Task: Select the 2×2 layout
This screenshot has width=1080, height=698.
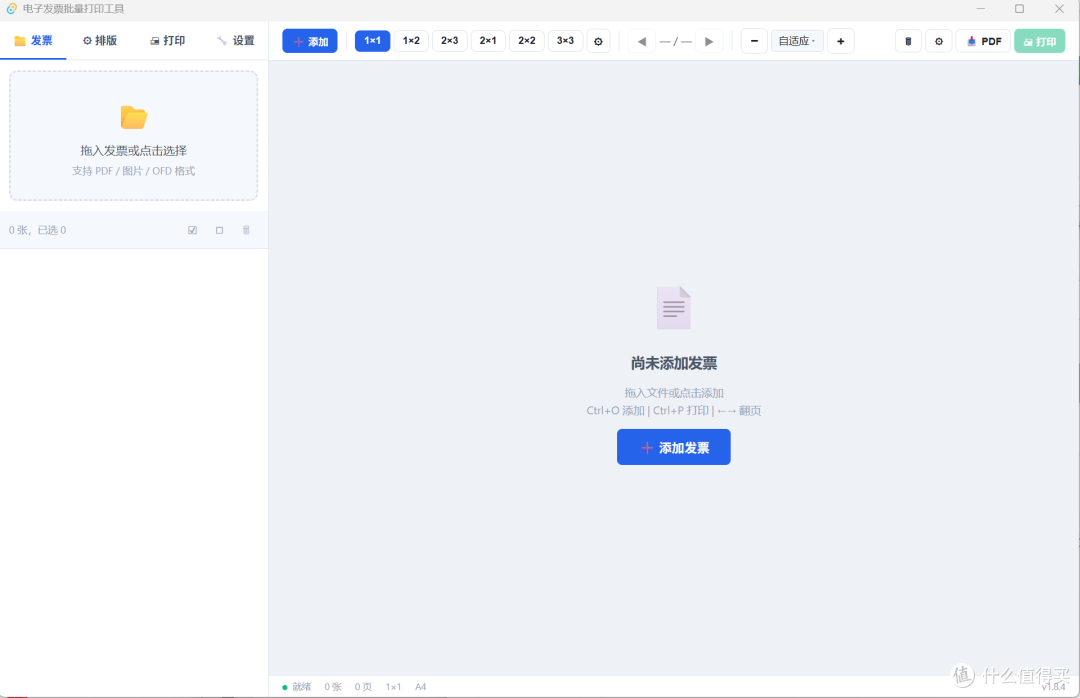Action: [527, 41]
